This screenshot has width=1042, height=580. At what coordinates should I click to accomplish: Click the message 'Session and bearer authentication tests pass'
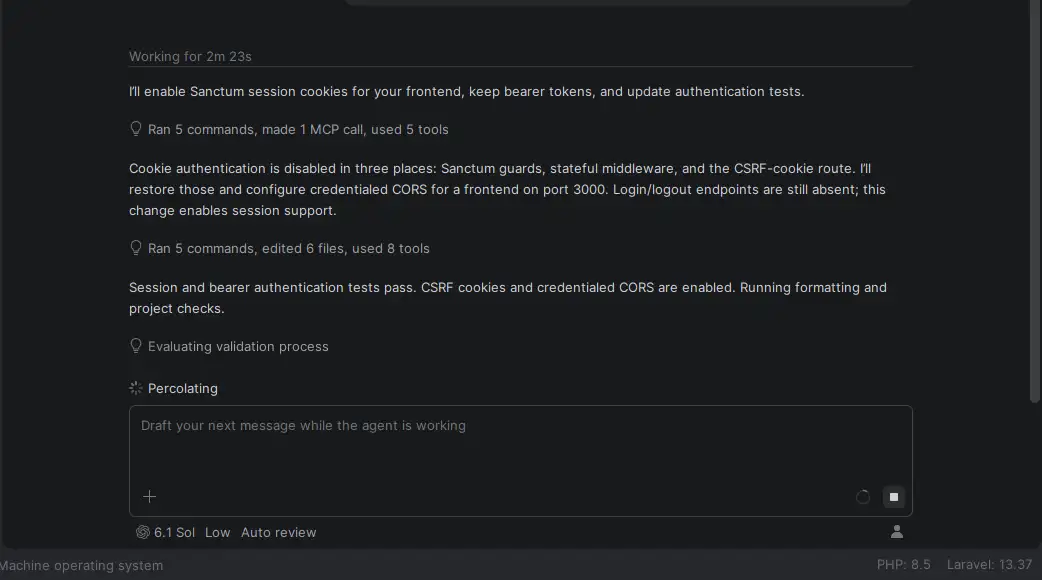tap(508, 298)
